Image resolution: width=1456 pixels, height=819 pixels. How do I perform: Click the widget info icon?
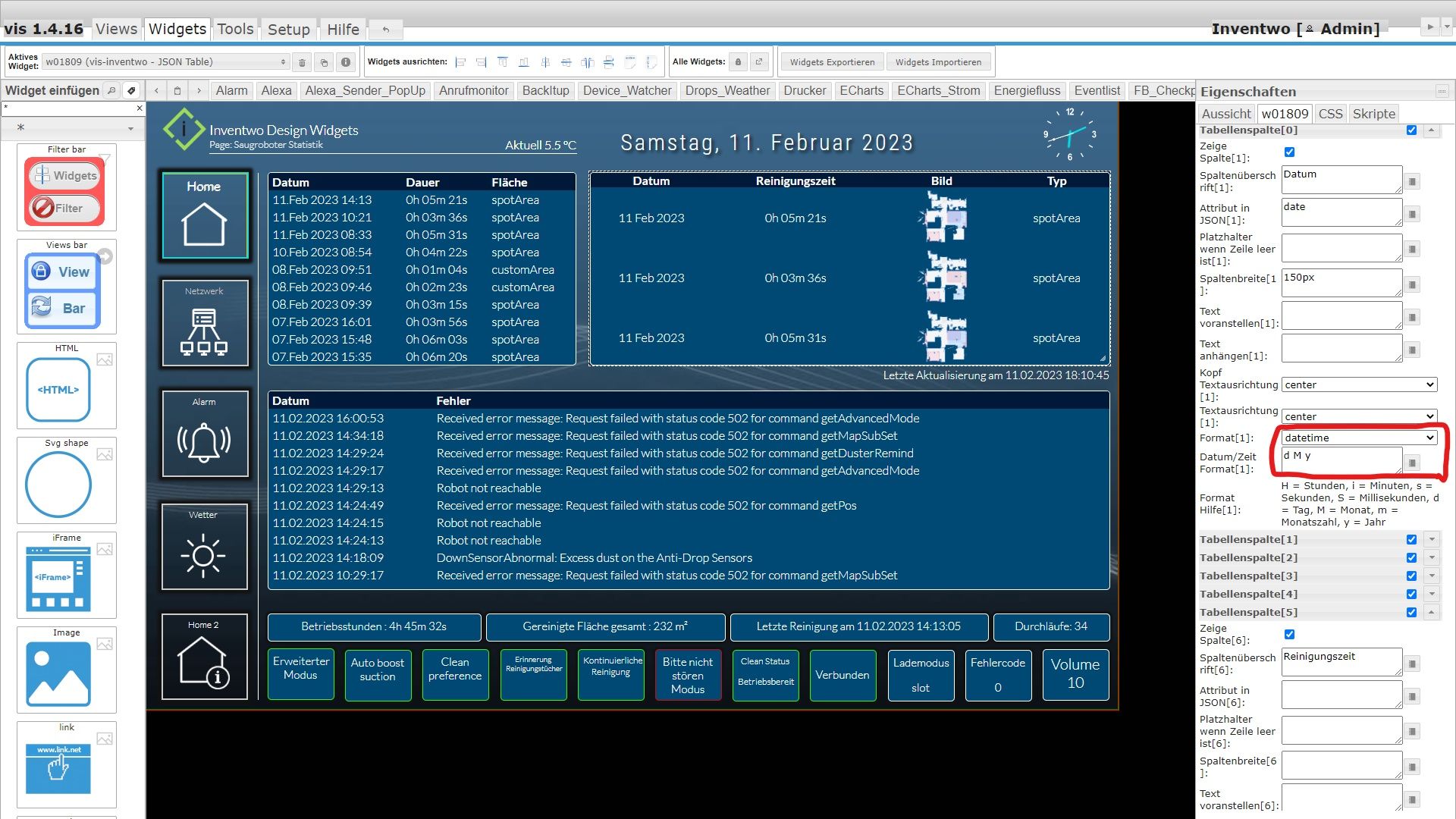tap(346, 62)
